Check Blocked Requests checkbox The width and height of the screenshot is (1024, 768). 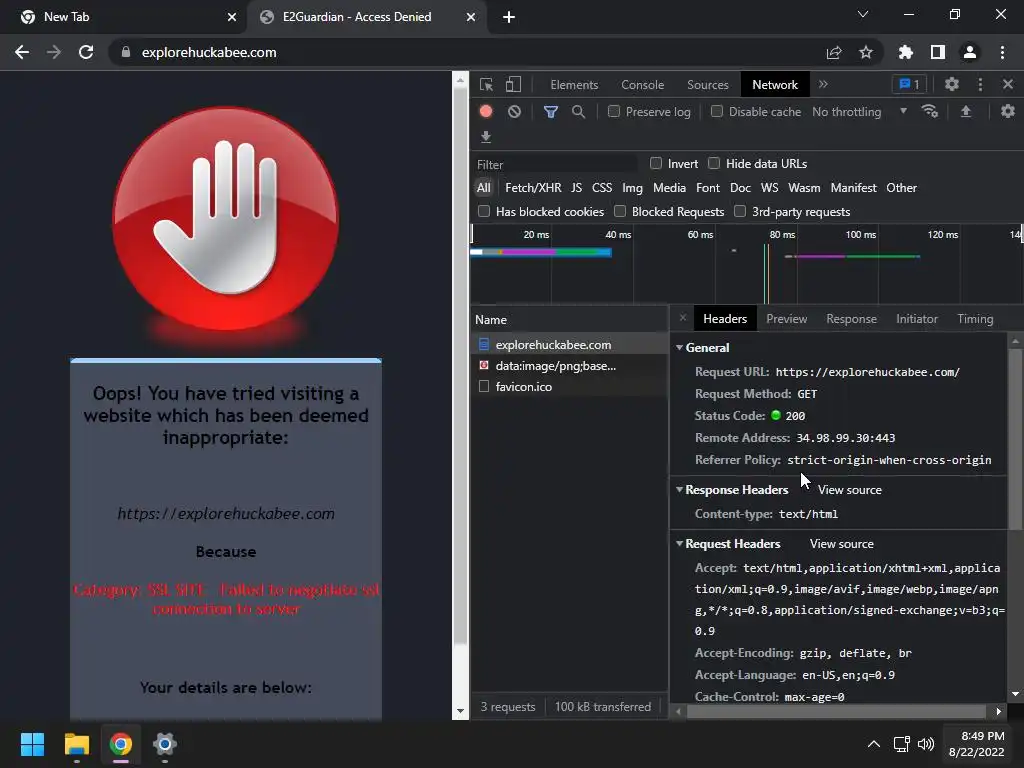pyautogui.click(x=620, y=211)
